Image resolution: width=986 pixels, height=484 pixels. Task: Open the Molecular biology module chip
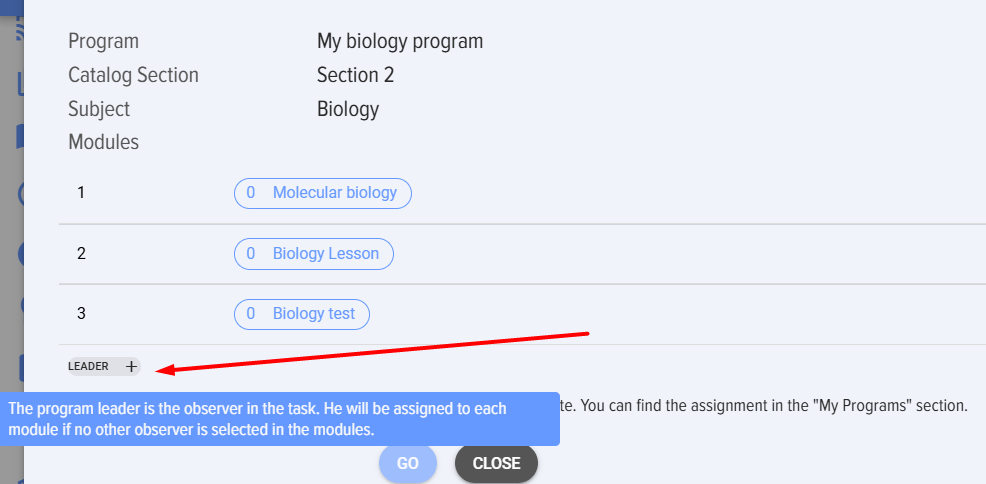pos(322,193)
